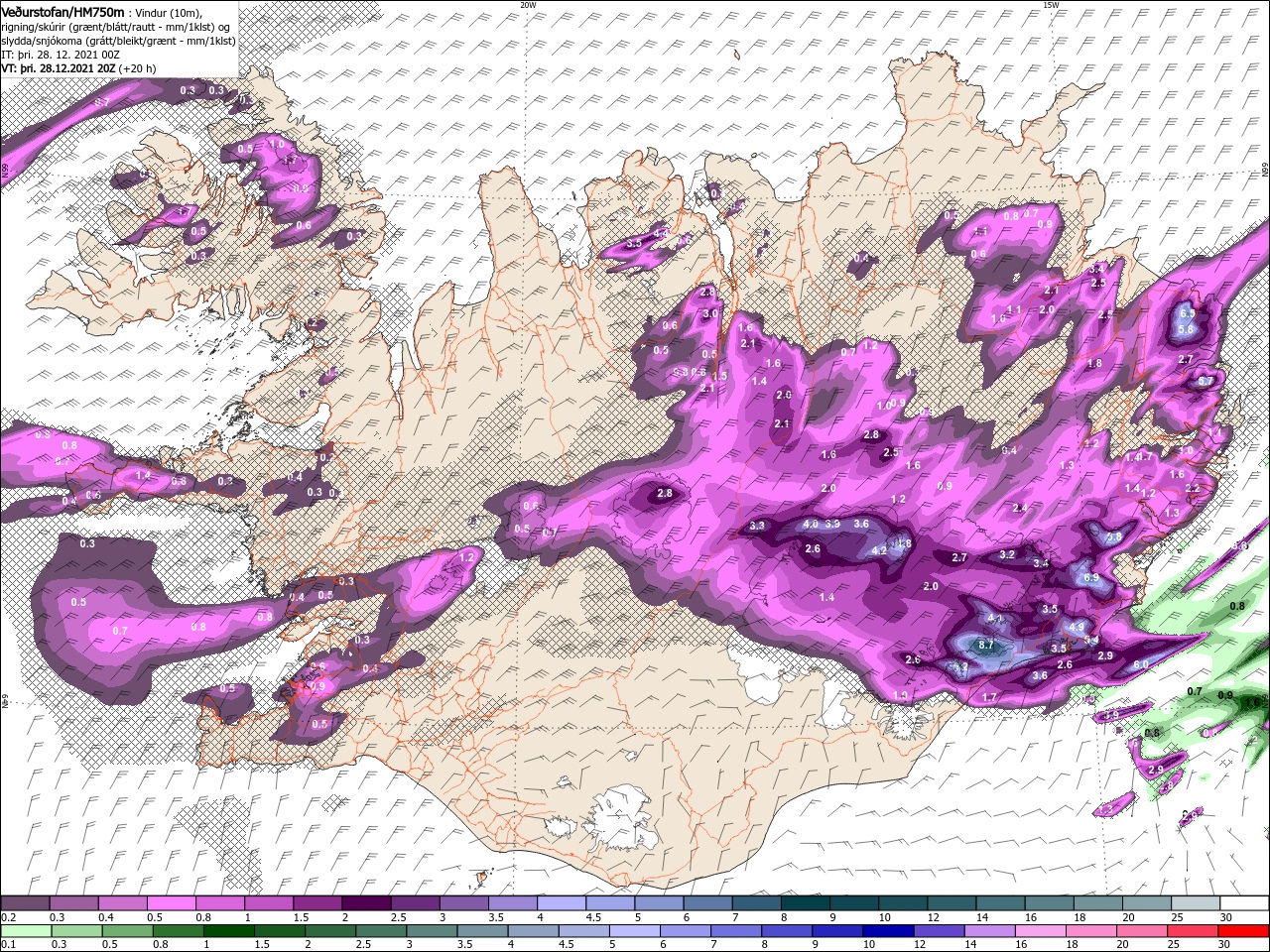Click the 0.4 label in the upper legend
1270x952 pixels.
pyautogui.click(x=105, y=917)
